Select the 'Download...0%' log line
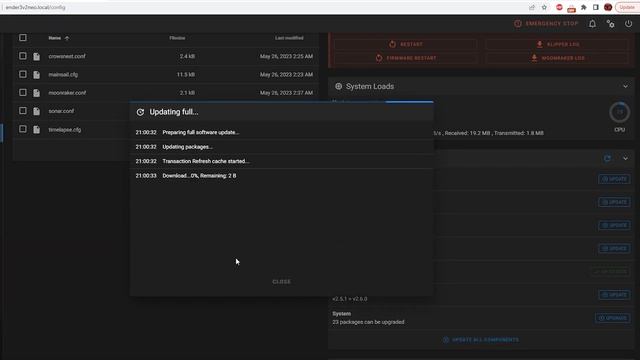This screenshot has height=360, width=640. [x=199, y=176]
